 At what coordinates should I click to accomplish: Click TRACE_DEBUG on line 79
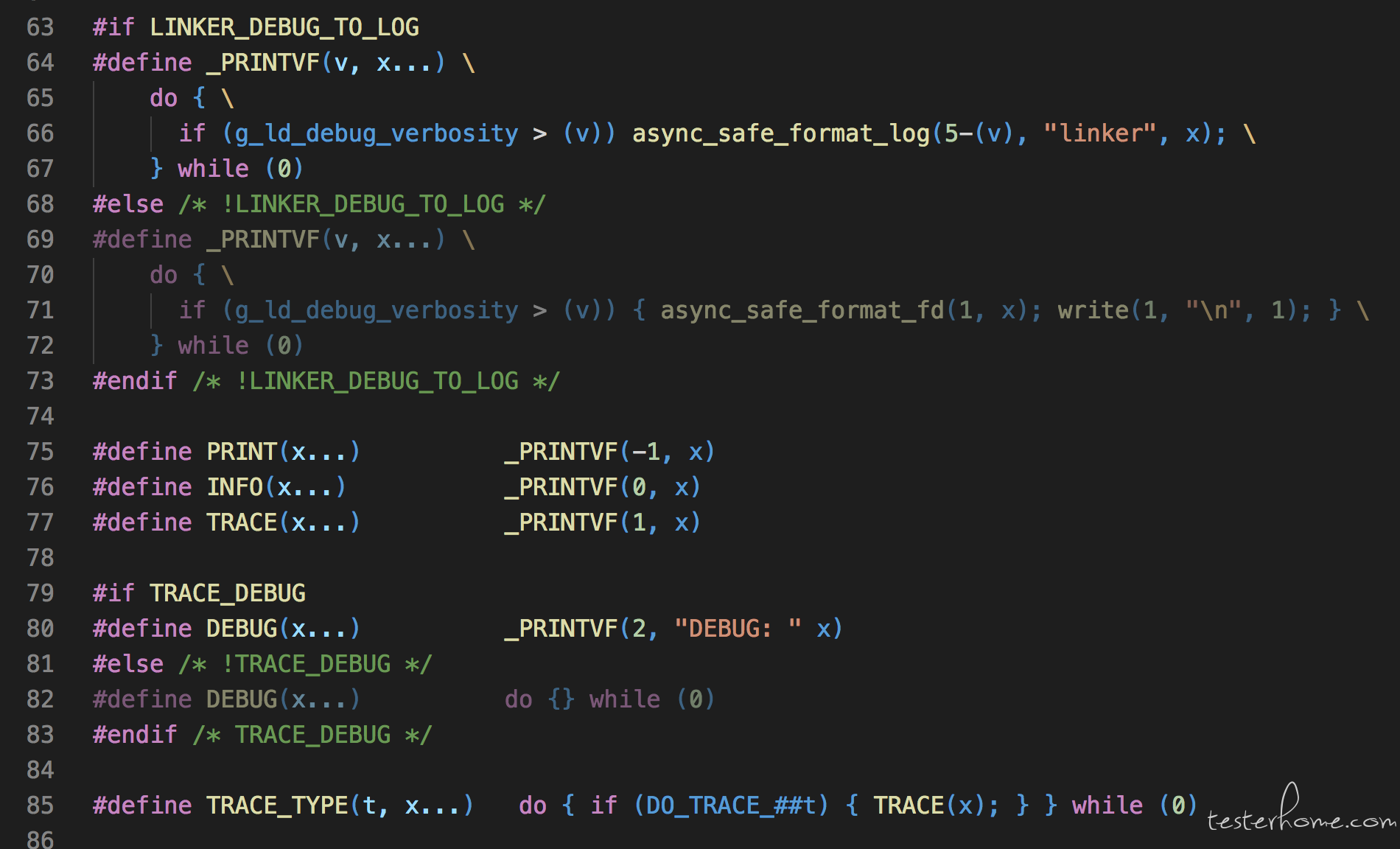228,593
